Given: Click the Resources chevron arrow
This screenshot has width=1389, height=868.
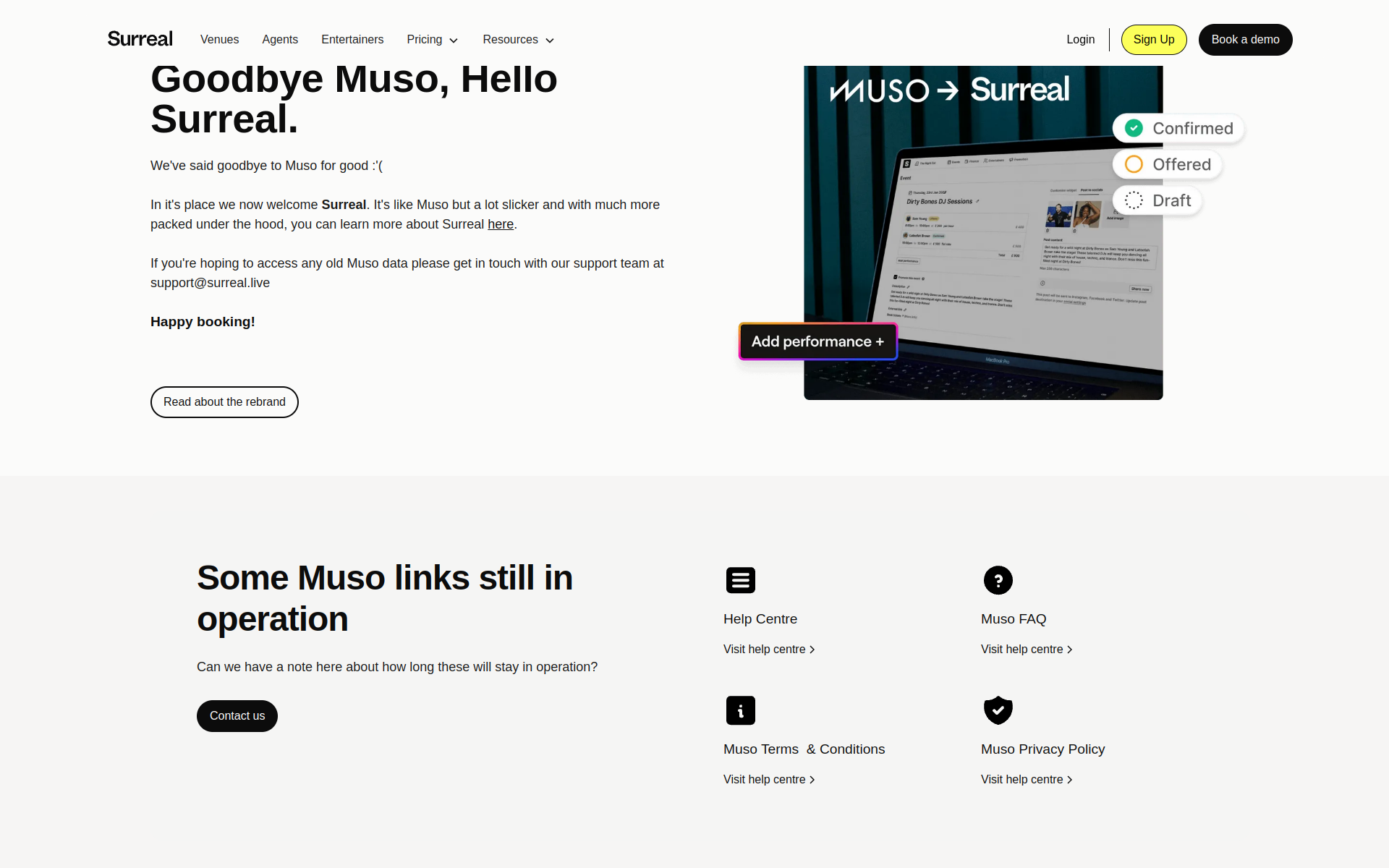Looking at the screenshot, I should tap(550, 41).
